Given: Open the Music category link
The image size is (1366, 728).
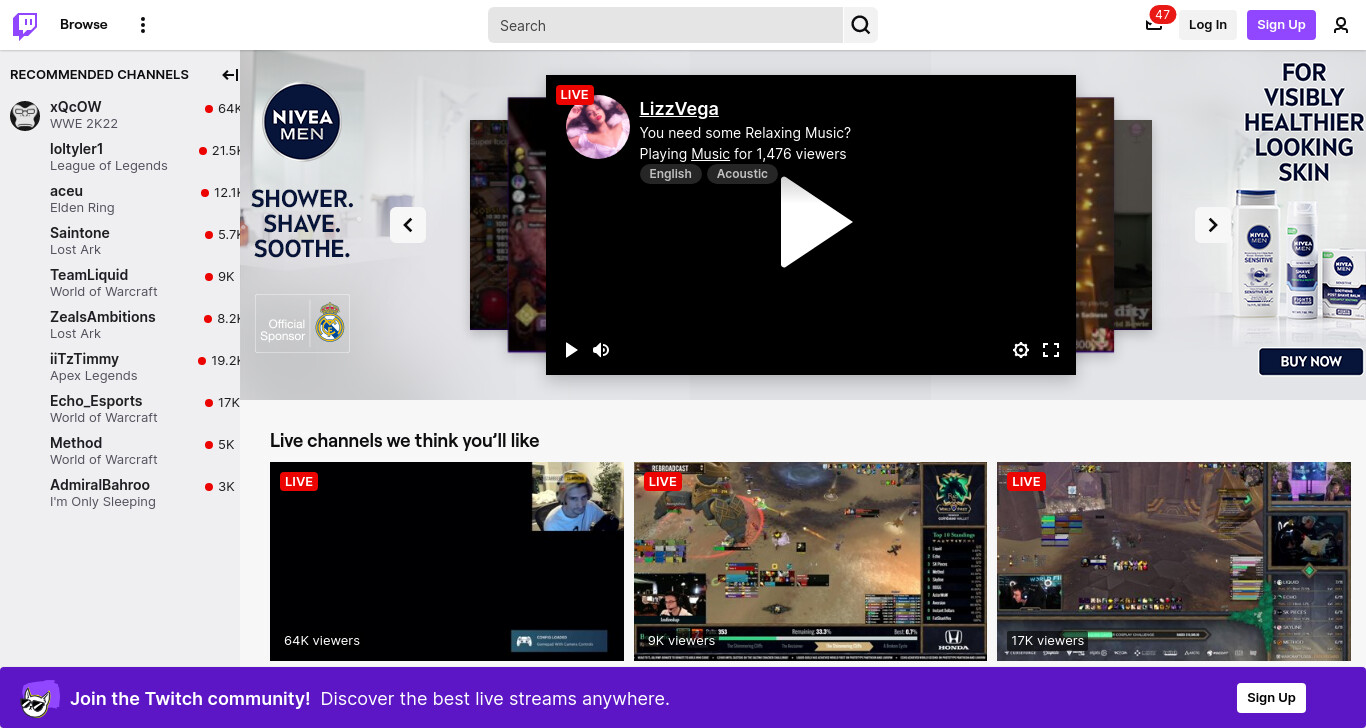Looking at the screenshot, I should (x=710, y=154).
